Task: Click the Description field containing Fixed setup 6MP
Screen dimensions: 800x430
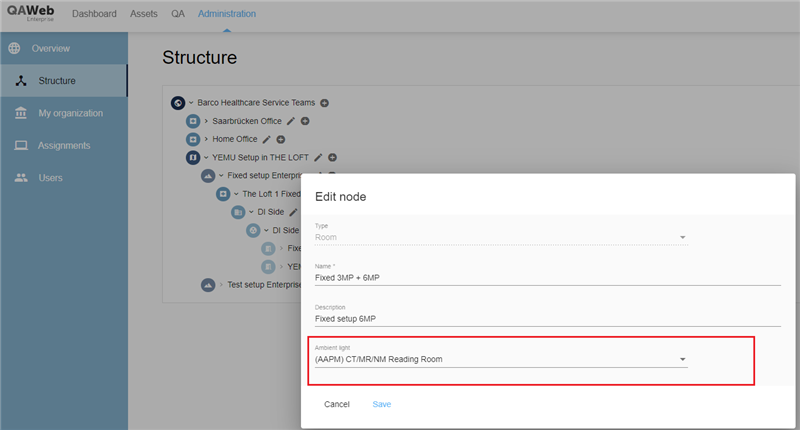Action: (x=547, y=319)
